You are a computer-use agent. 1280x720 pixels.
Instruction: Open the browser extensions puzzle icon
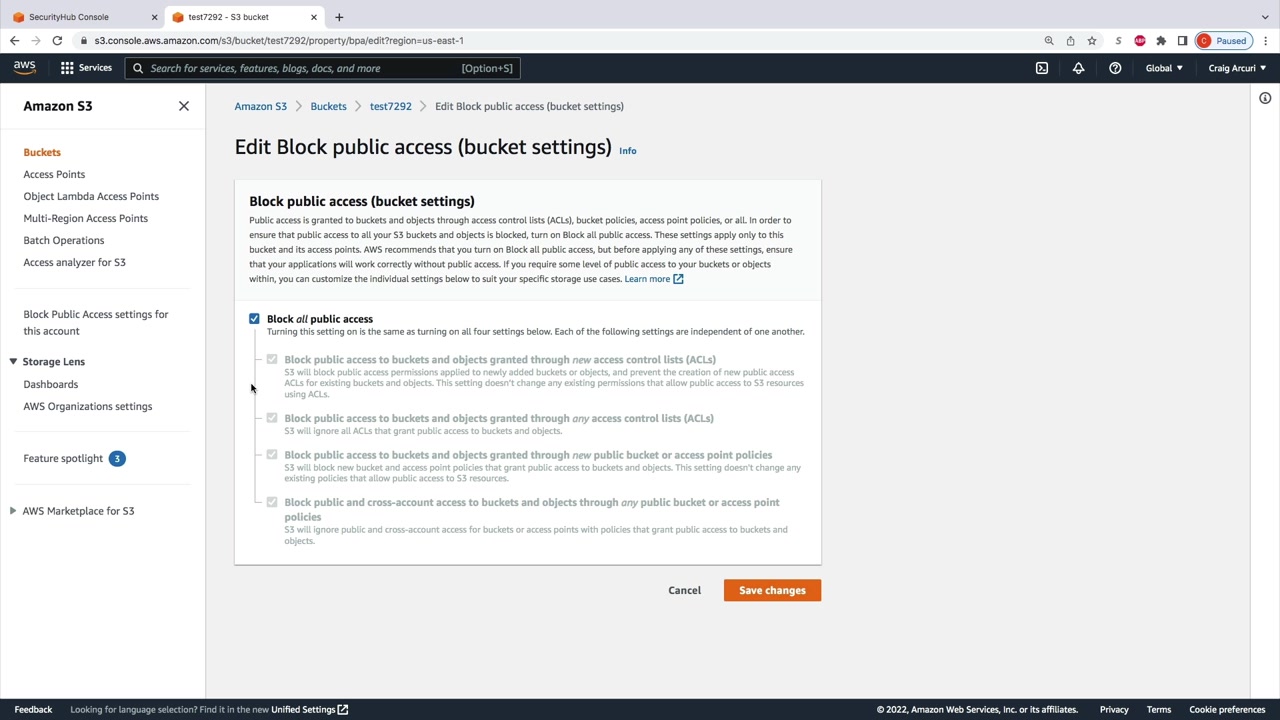pyautogui.click(x=1161, y=41)
